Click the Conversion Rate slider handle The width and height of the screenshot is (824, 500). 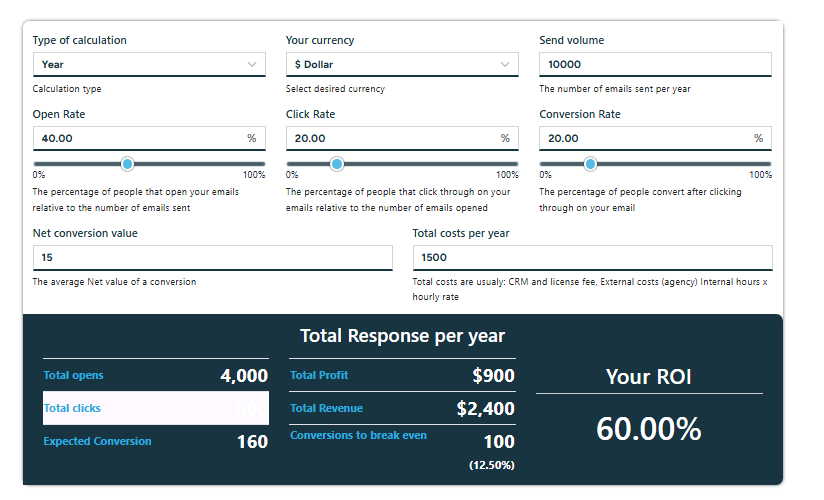click(590, 164)
